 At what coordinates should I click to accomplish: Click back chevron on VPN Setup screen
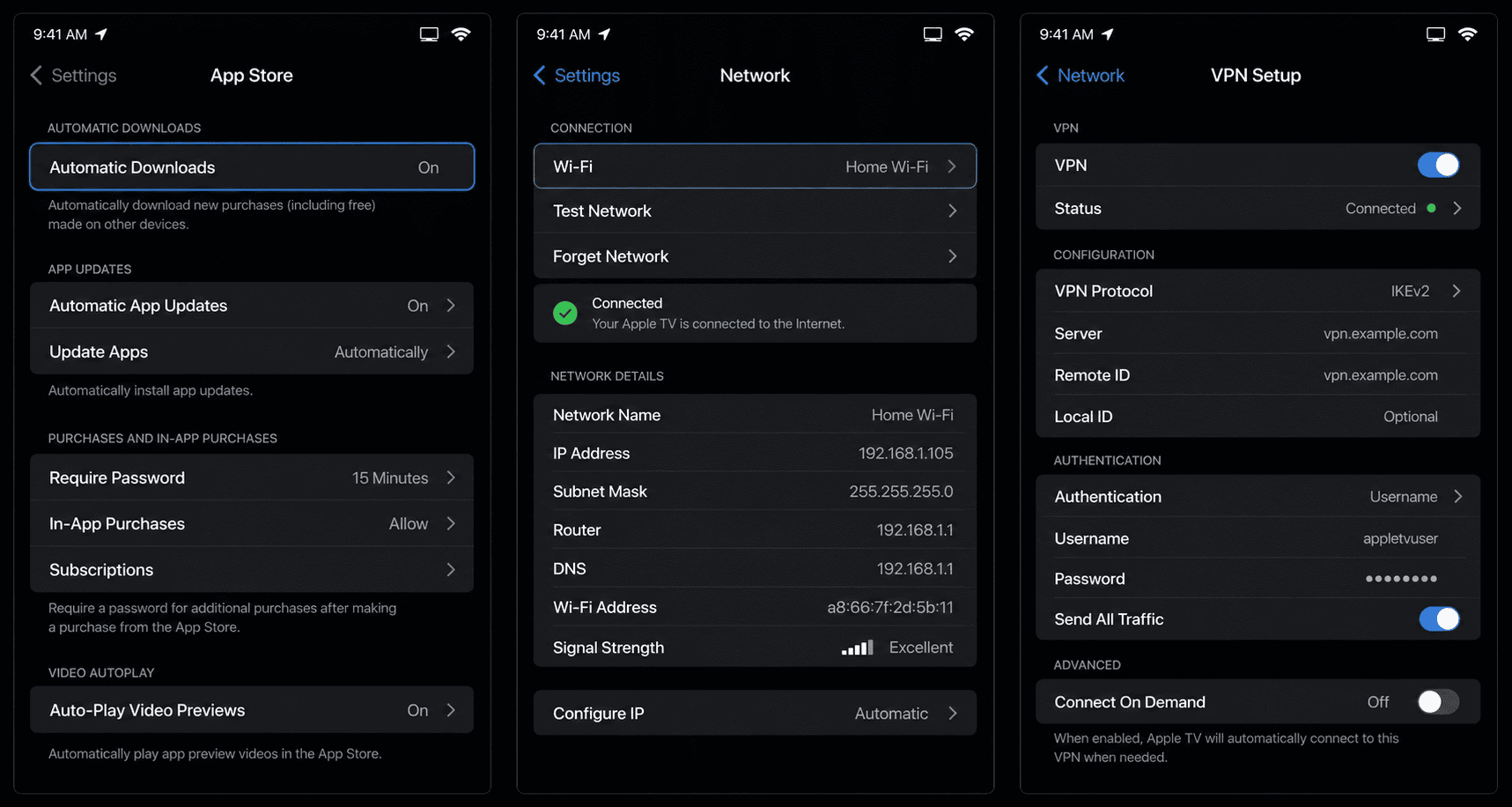(1043, 76)
